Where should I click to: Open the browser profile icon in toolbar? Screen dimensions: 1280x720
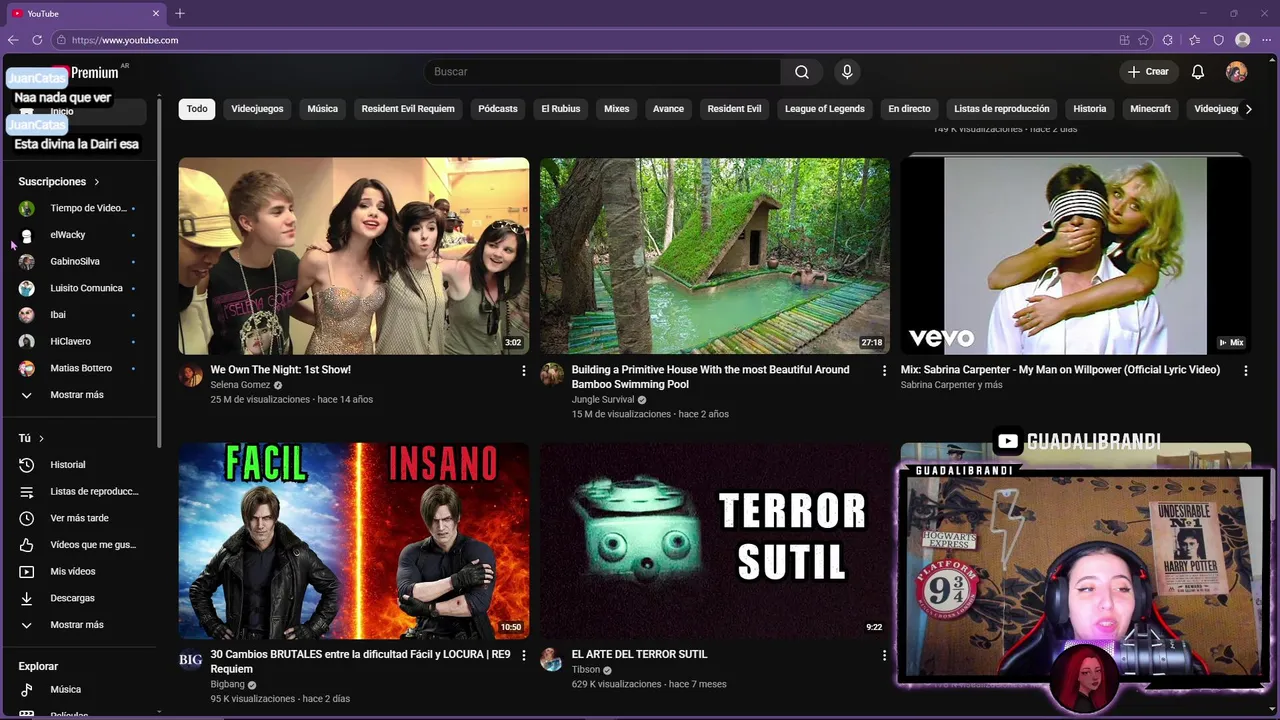(1243, 40)
